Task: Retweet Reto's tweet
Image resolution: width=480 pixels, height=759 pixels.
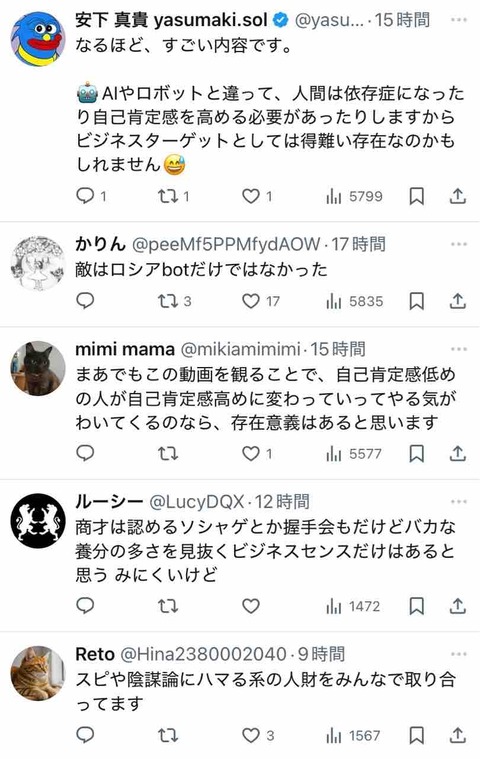Action: click(168, 735)
